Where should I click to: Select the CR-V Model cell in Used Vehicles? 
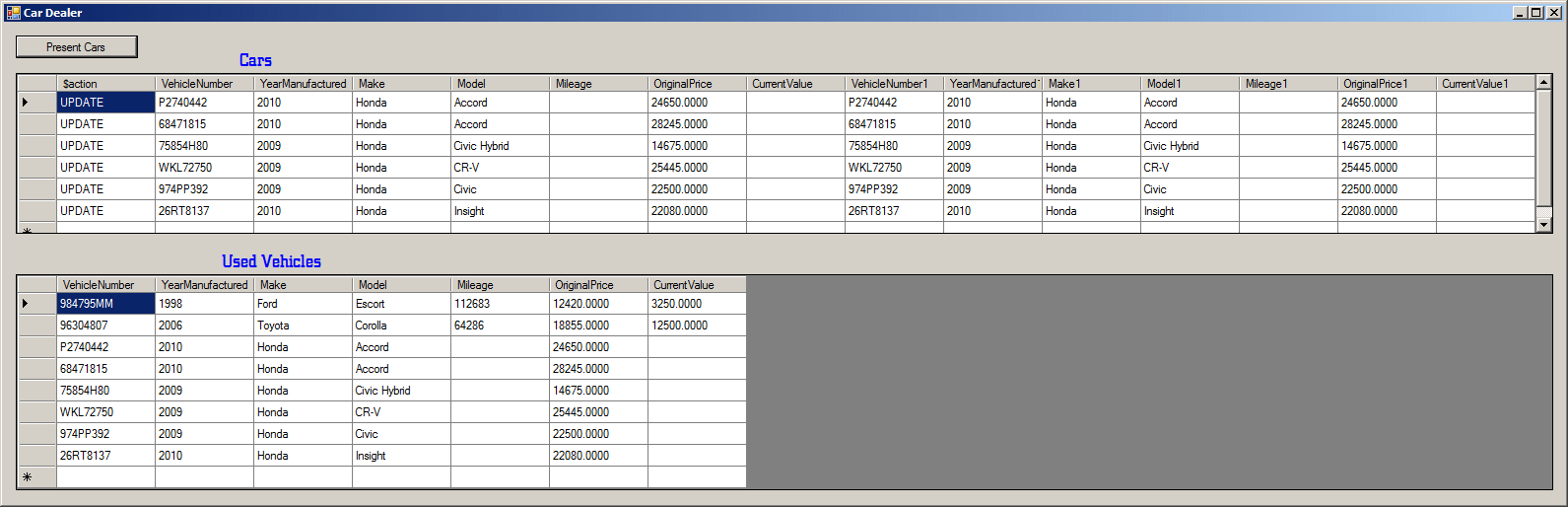[401, 412]
